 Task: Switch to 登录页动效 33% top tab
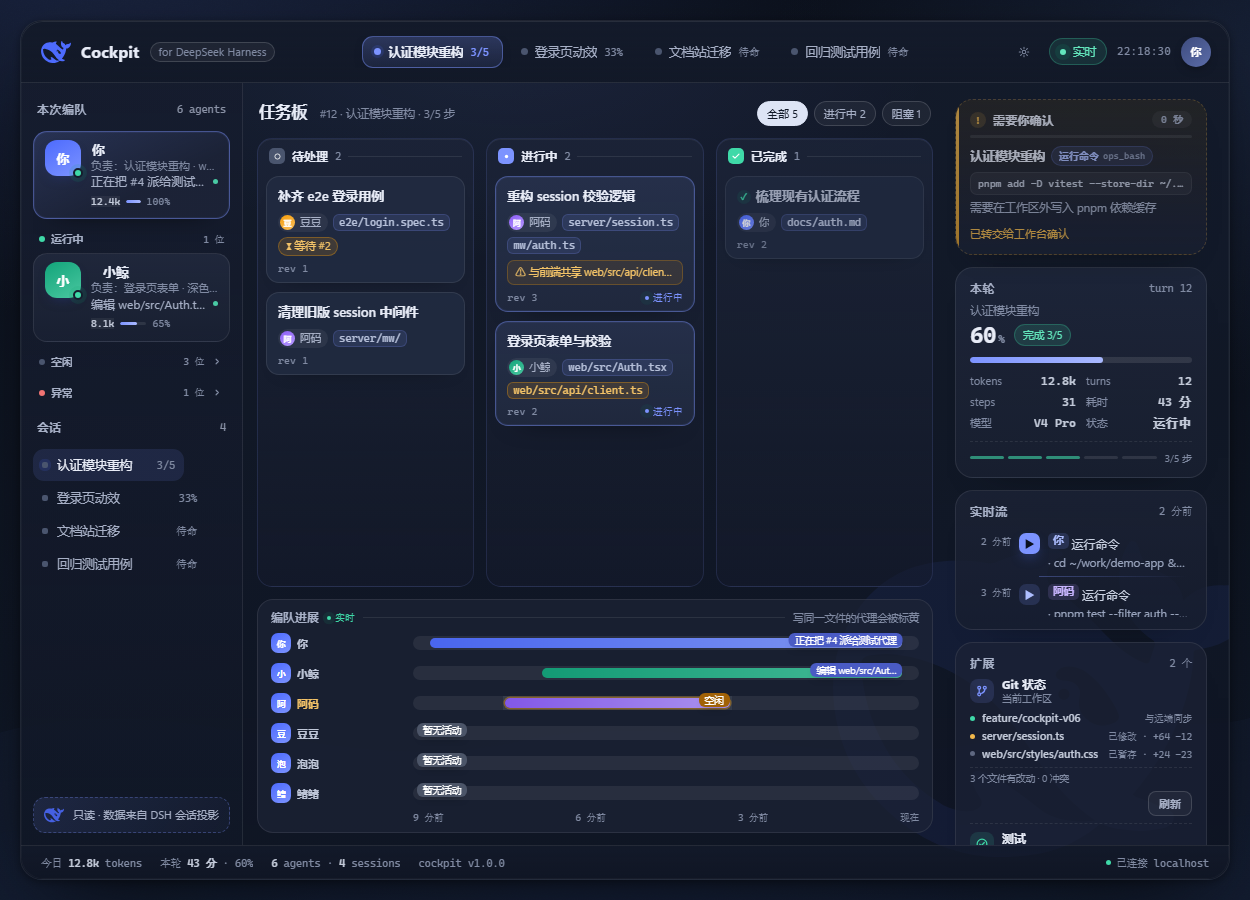click(572, 52)
